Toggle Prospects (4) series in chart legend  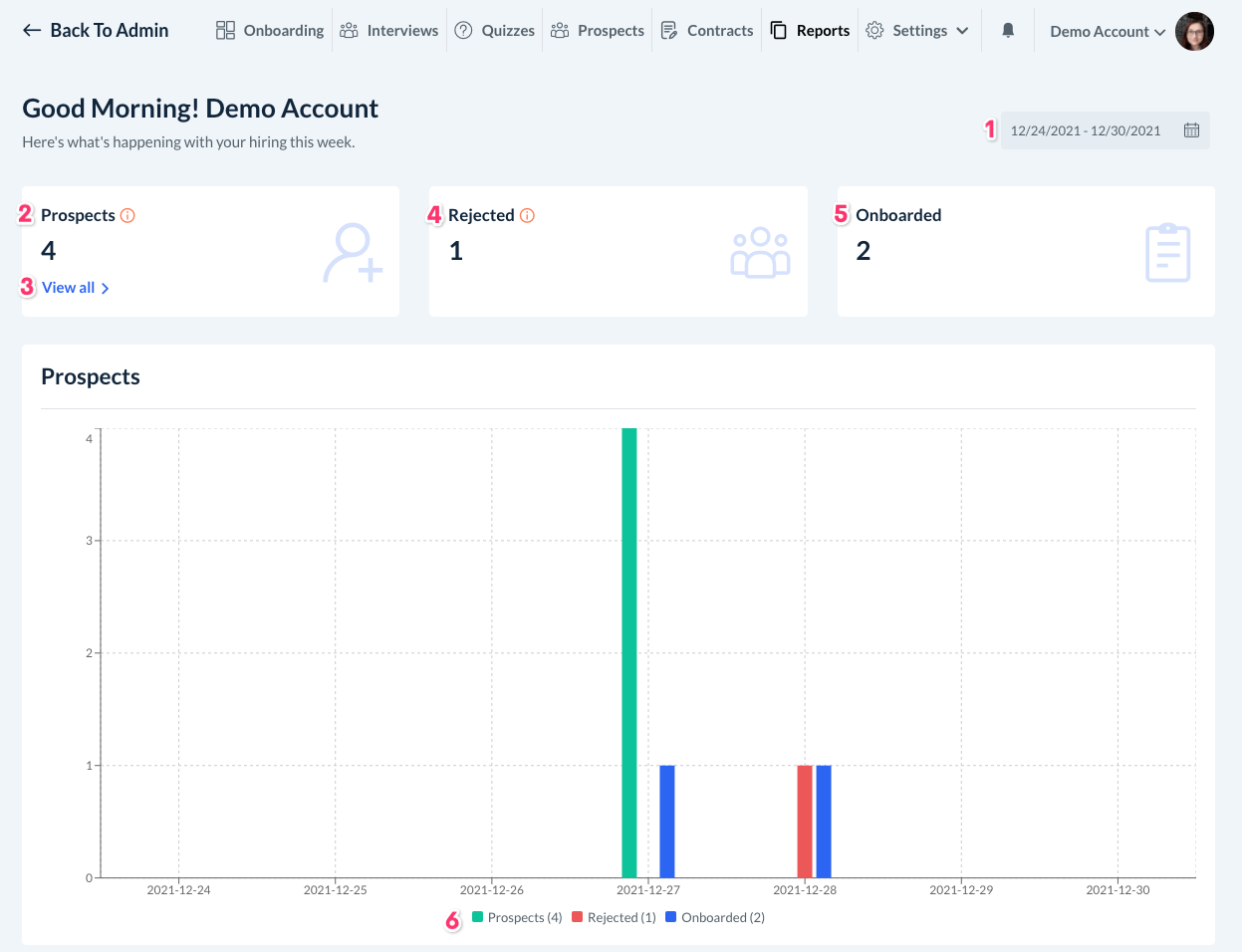pos(517,917)
